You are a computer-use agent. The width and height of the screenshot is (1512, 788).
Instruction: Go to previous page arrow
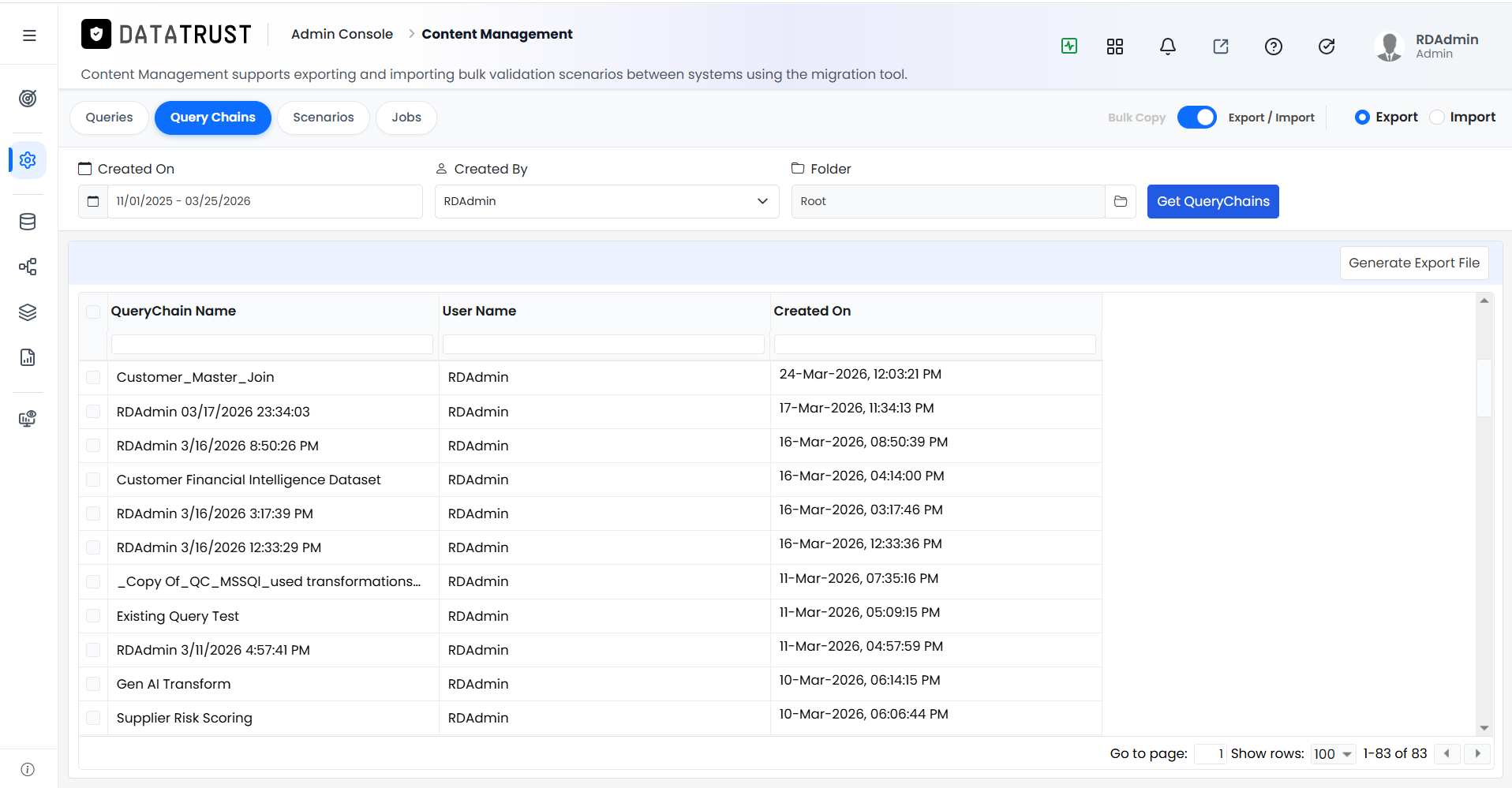coord(1447,753)
